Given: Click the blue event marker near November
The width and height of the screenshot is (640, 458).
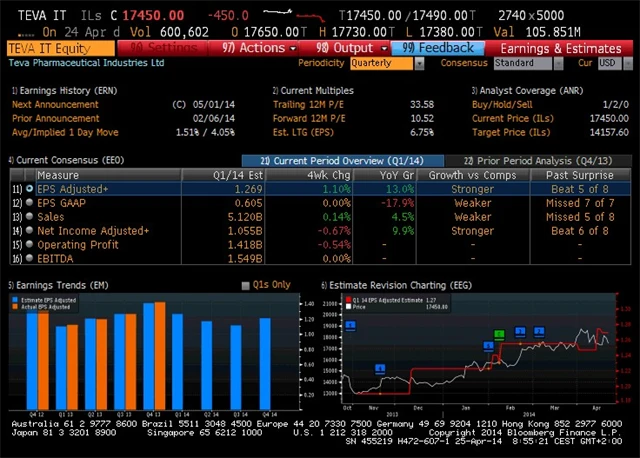Looking at the screenshot, I should (381, 368).
